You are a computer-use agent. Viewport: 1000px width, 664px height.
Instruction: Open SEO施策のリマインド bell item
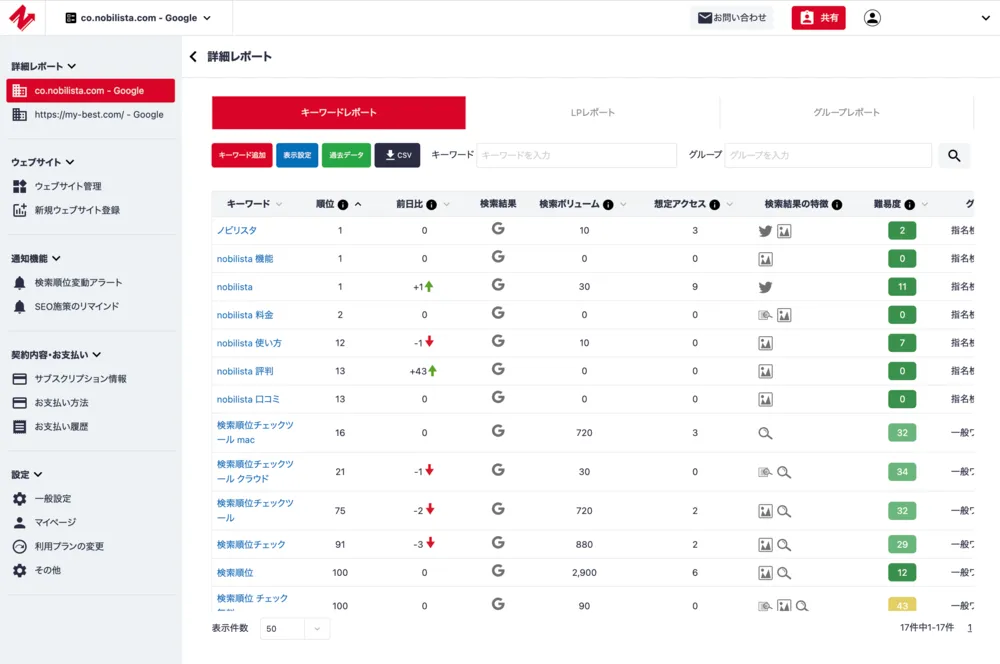pyautogui.click(x=66, y=307)
